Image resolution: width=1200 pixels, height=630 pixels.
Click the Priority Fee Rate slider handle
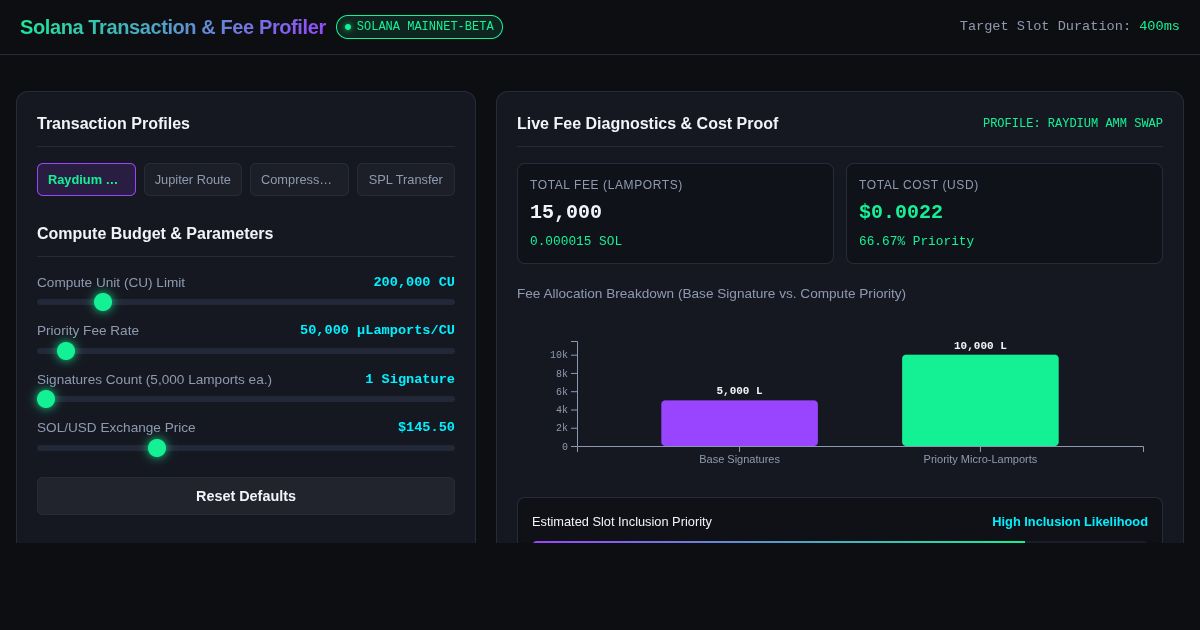coord(66,351)
